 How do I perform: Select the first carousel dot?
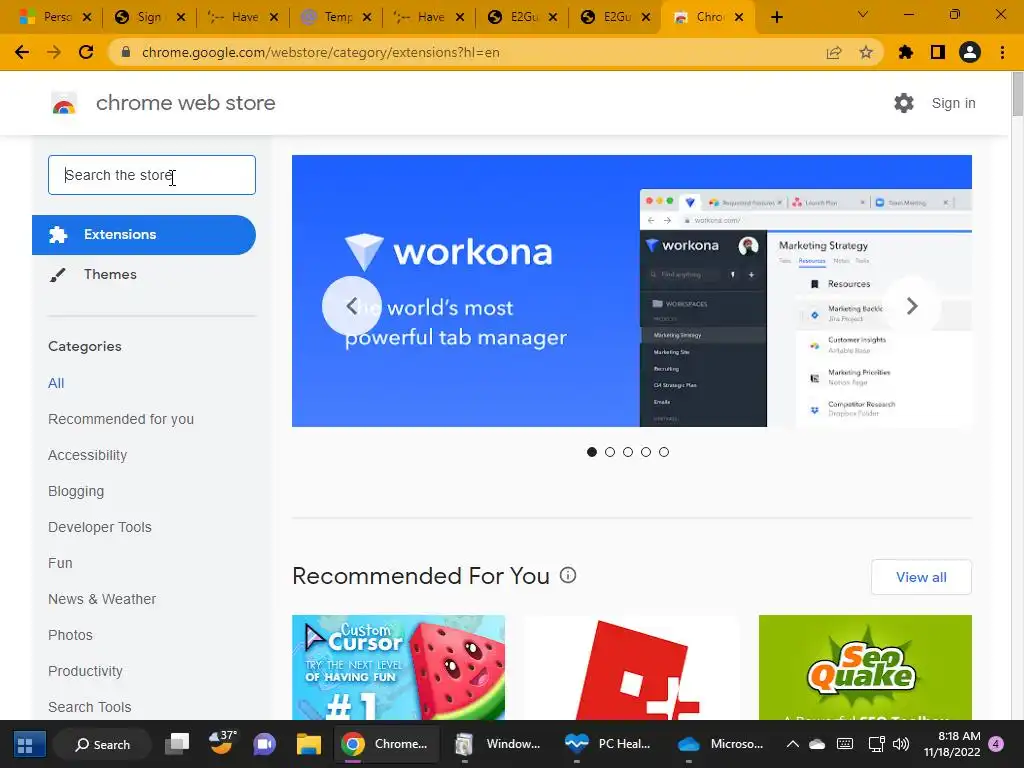(592, 452)
